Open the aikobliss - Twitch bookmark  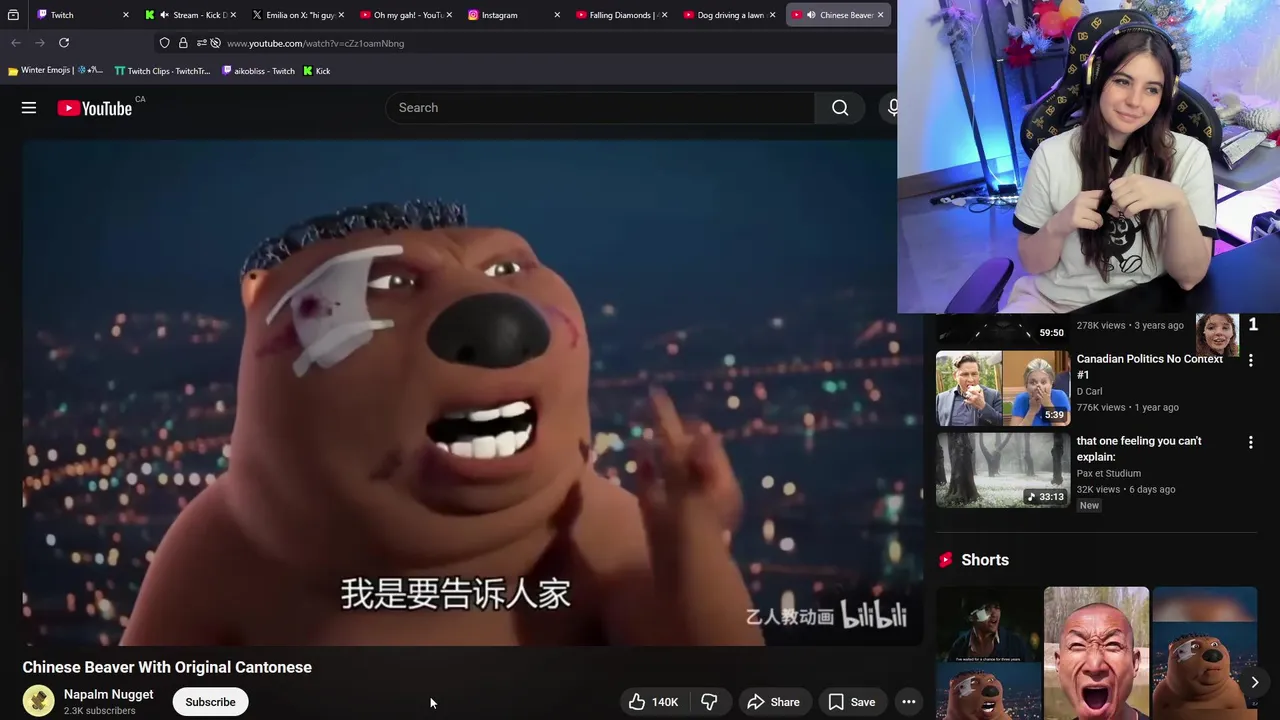click(259, 71)
